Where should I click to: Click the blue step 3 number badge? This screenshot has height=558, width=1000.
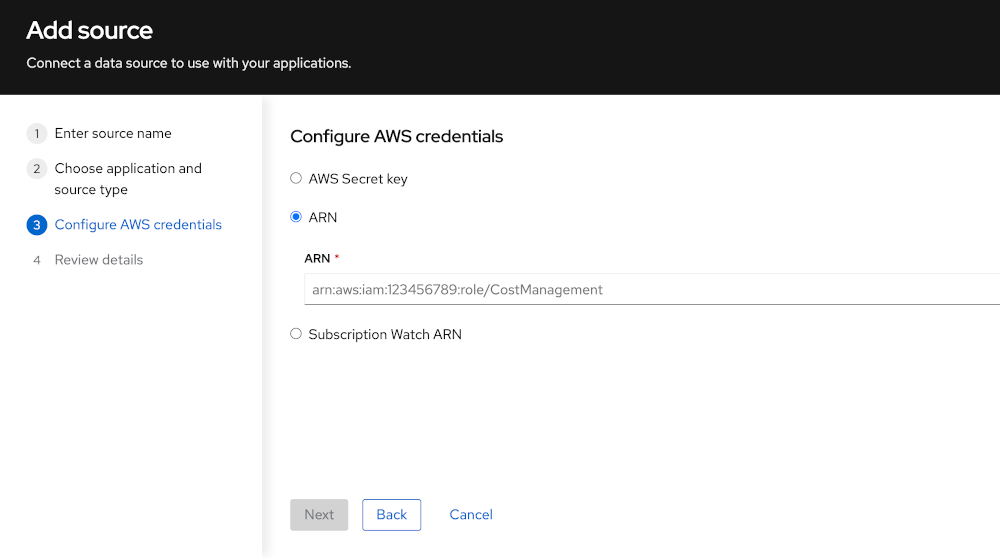tap(37, 225)
